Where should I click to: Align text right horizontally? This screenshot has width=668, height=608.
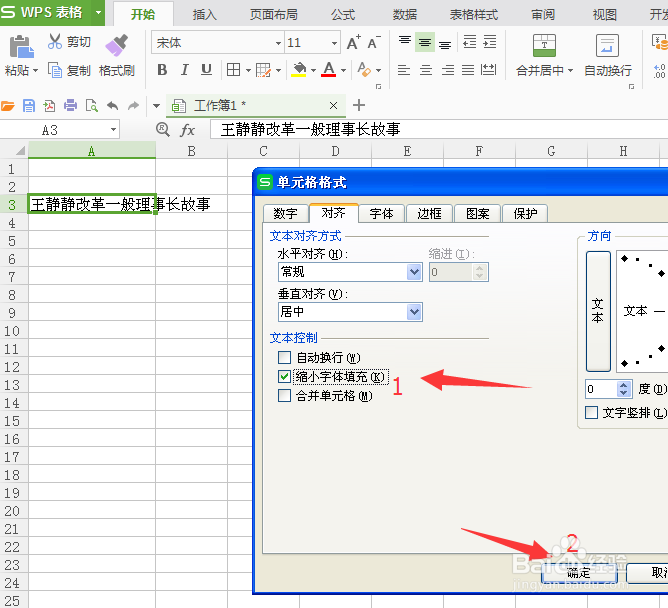(447, 70)
